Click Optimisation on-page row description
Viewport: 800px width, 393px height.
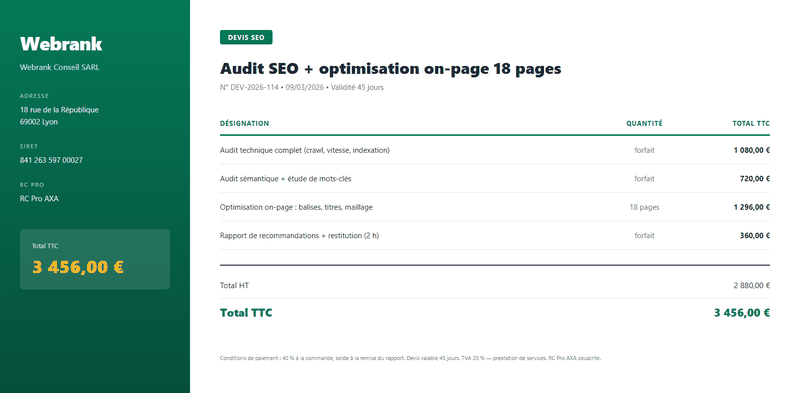pyautogui.click(x=296, y=207)
